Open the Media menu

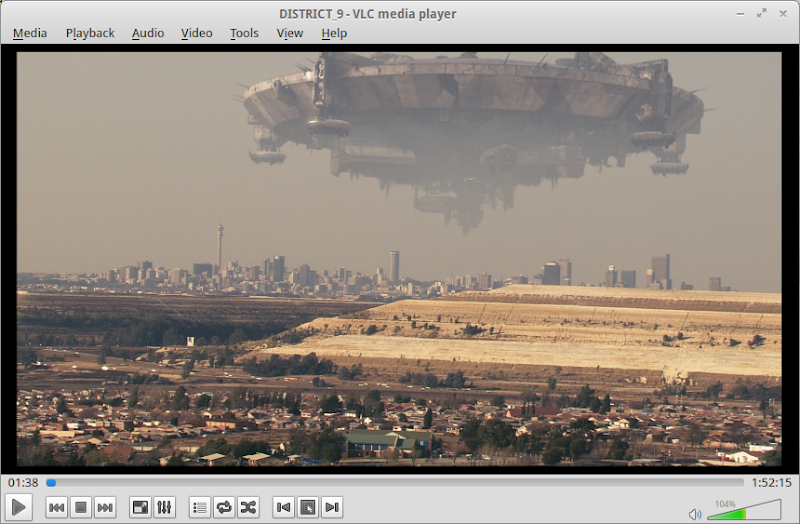30,33
